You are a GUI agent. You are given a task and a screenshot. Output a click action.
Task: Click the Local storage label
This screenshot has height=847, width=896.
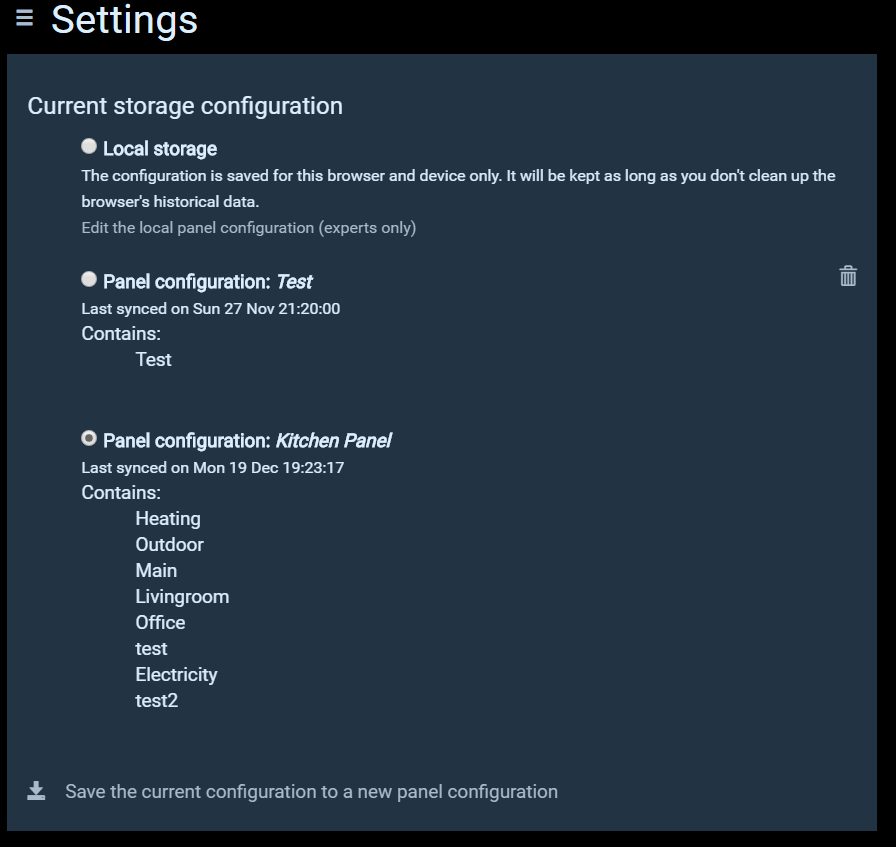[x=160, y=149]
